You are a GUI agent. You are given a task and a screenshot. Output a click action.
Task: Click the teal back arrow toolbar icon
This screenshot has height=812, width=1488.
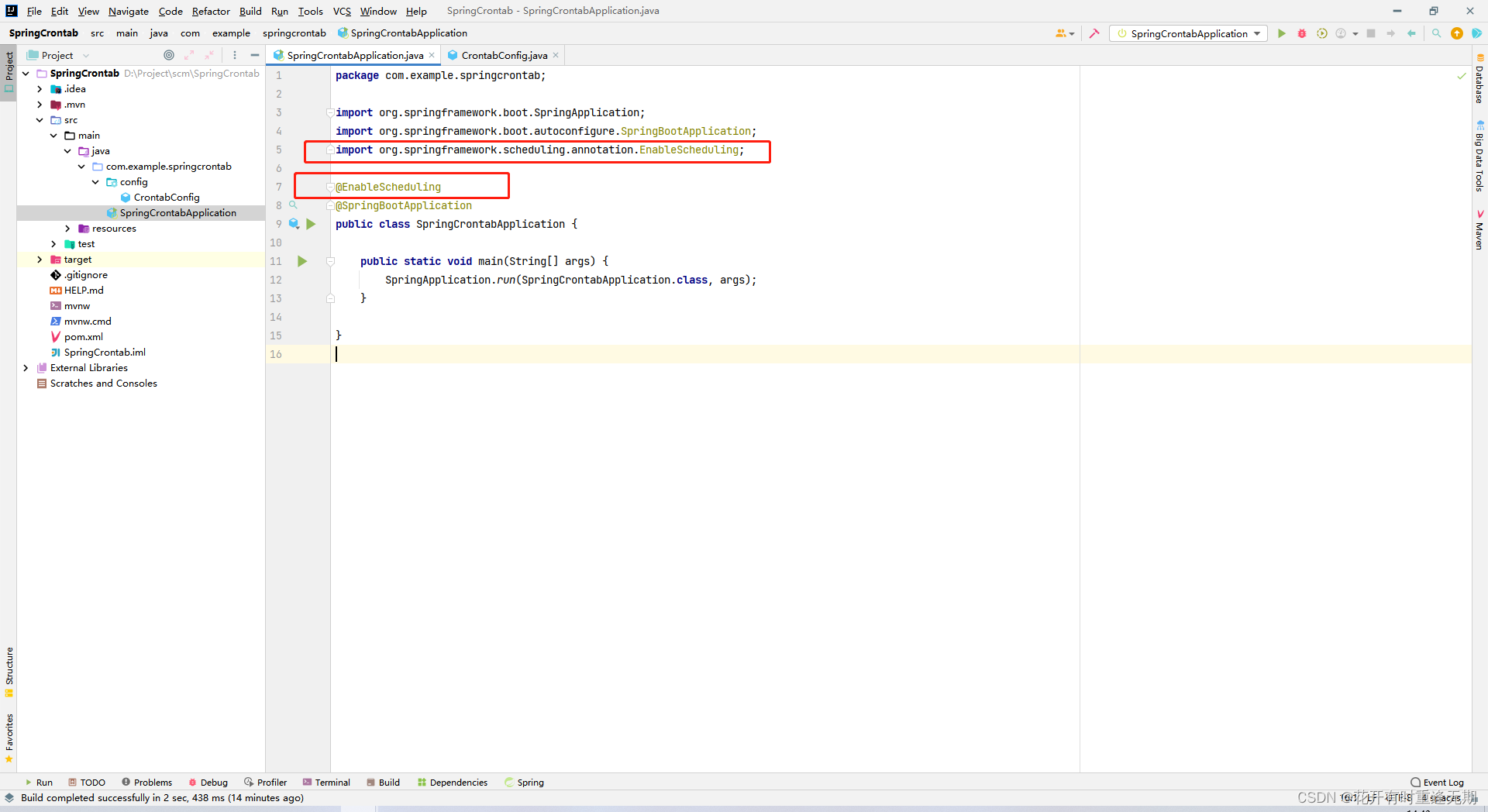point(1411,33)
